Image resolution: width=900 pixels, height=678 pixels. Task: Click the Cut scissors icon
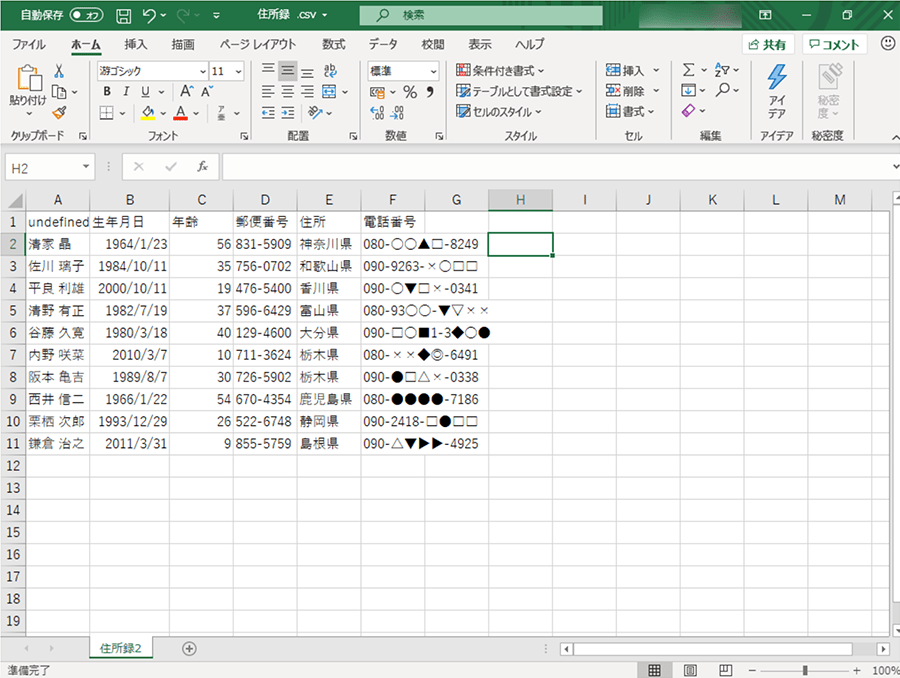(59, 71)
